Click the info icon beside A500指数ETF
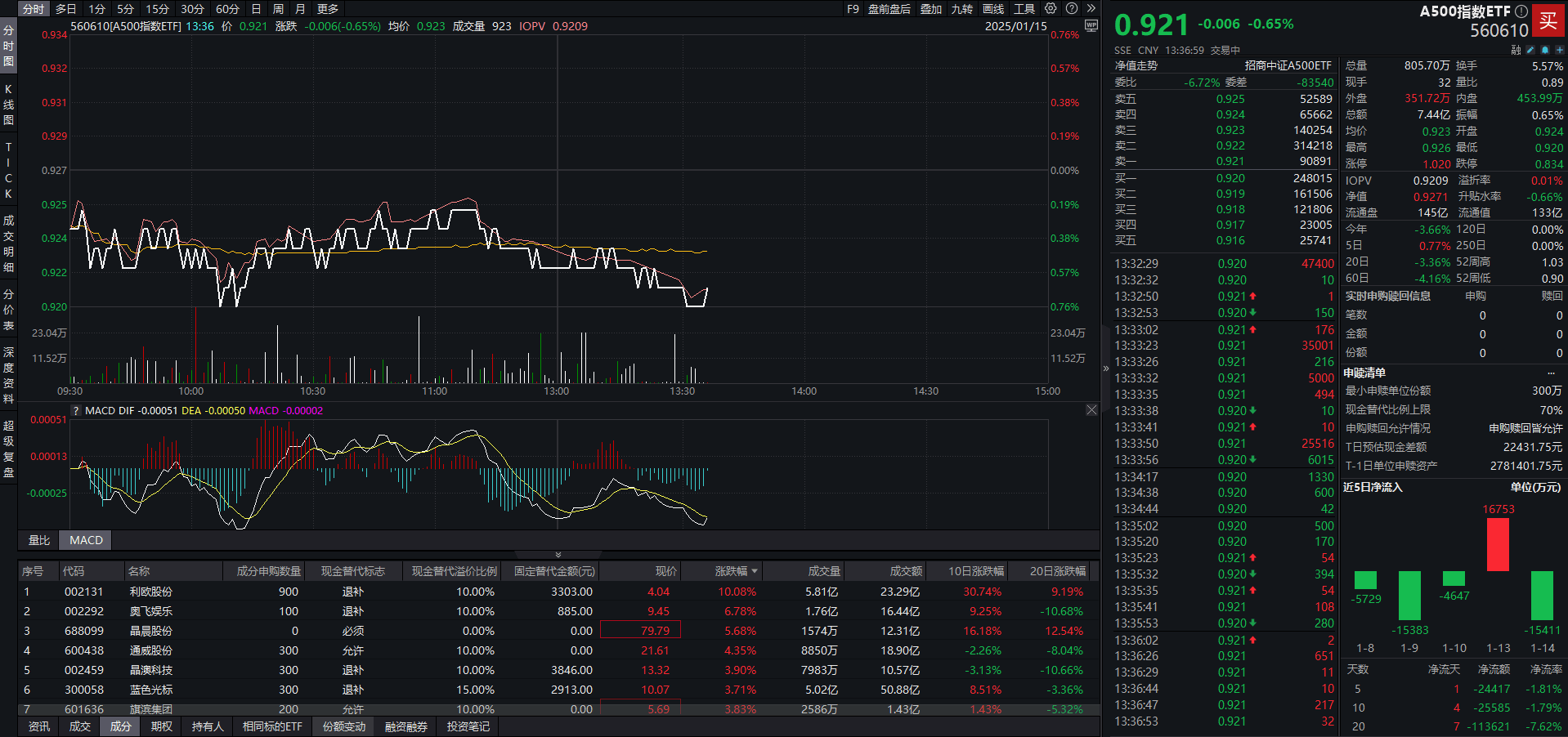The image size is (1568, 737). coord(1521,11)
